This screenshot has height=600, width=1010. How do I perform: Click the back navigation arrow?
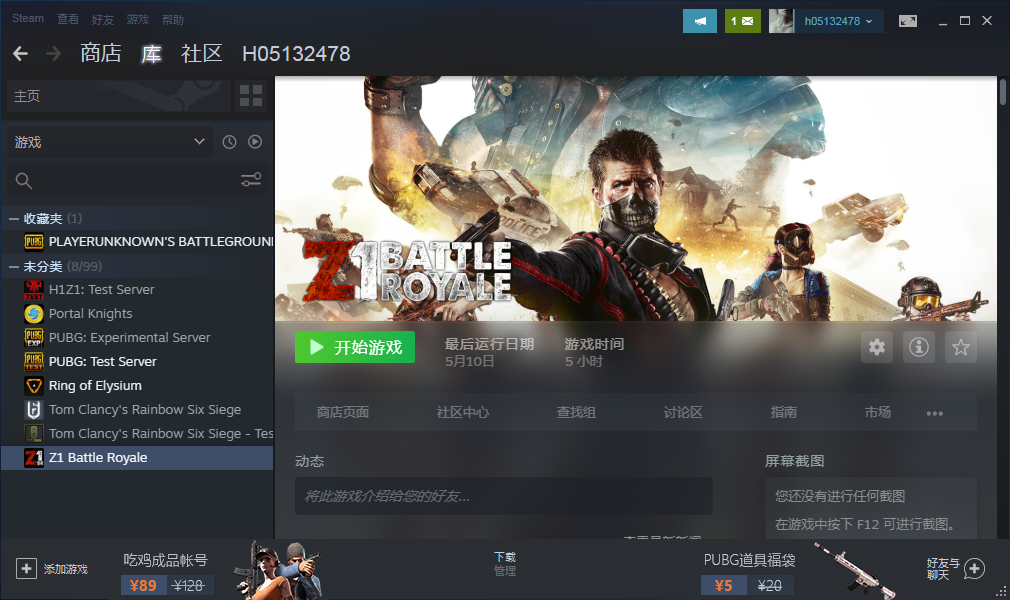click(x=21, y=53)
